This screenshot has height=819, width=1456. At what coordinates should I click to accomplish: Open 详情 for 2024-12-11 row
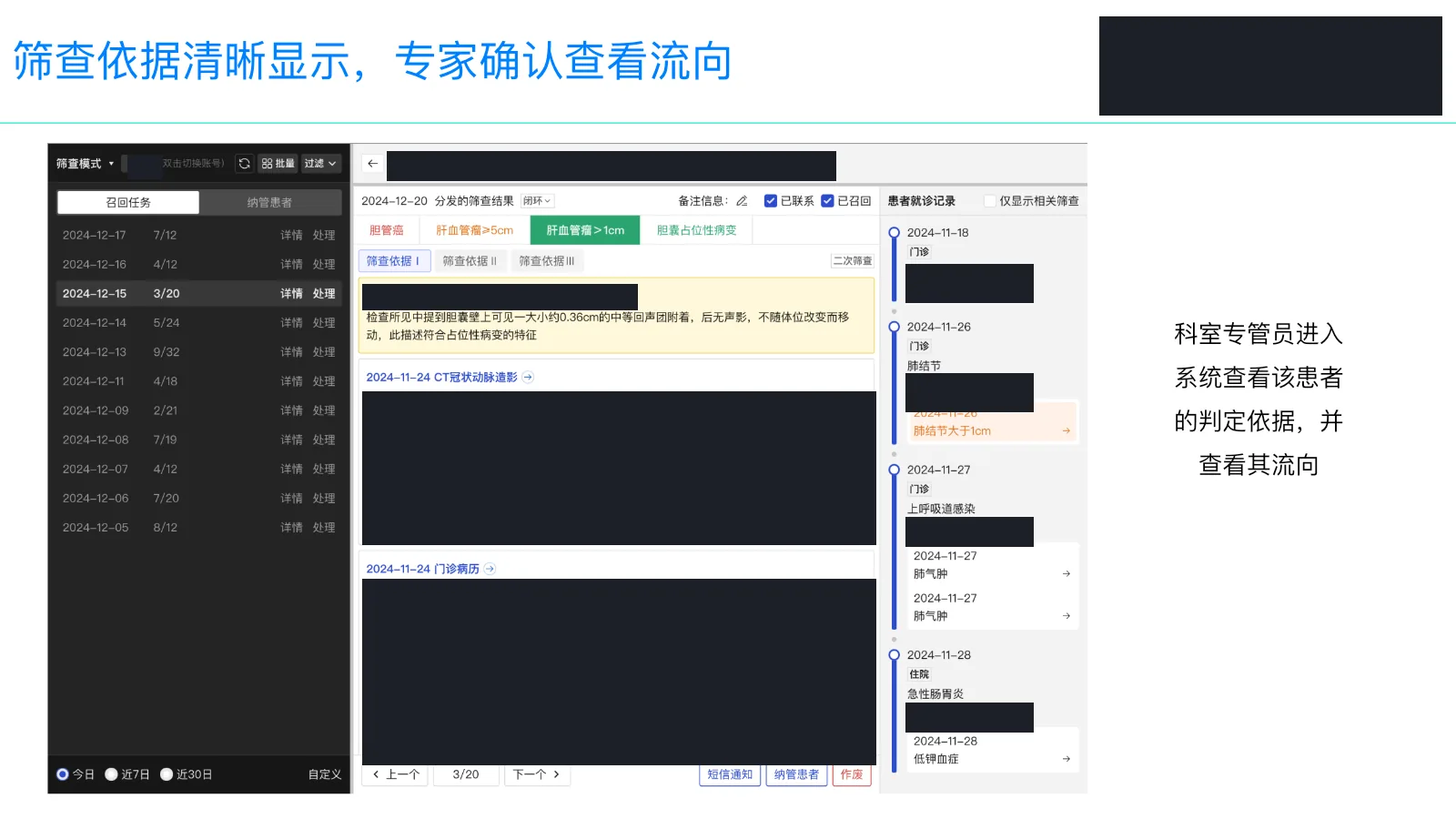point(291,381)
